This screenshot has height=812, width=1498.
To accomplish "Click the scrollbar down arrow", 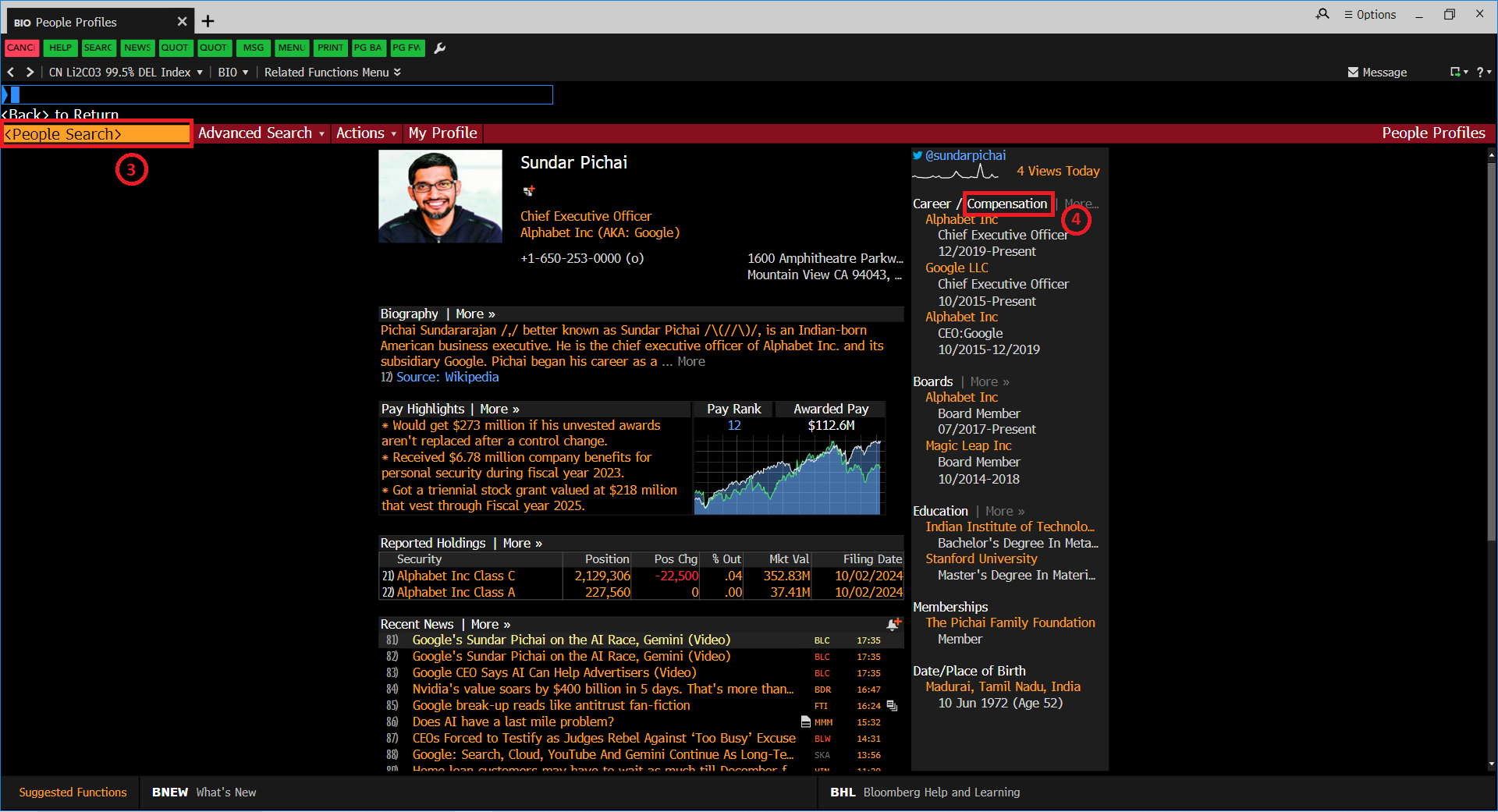I will pos(1492,764).
